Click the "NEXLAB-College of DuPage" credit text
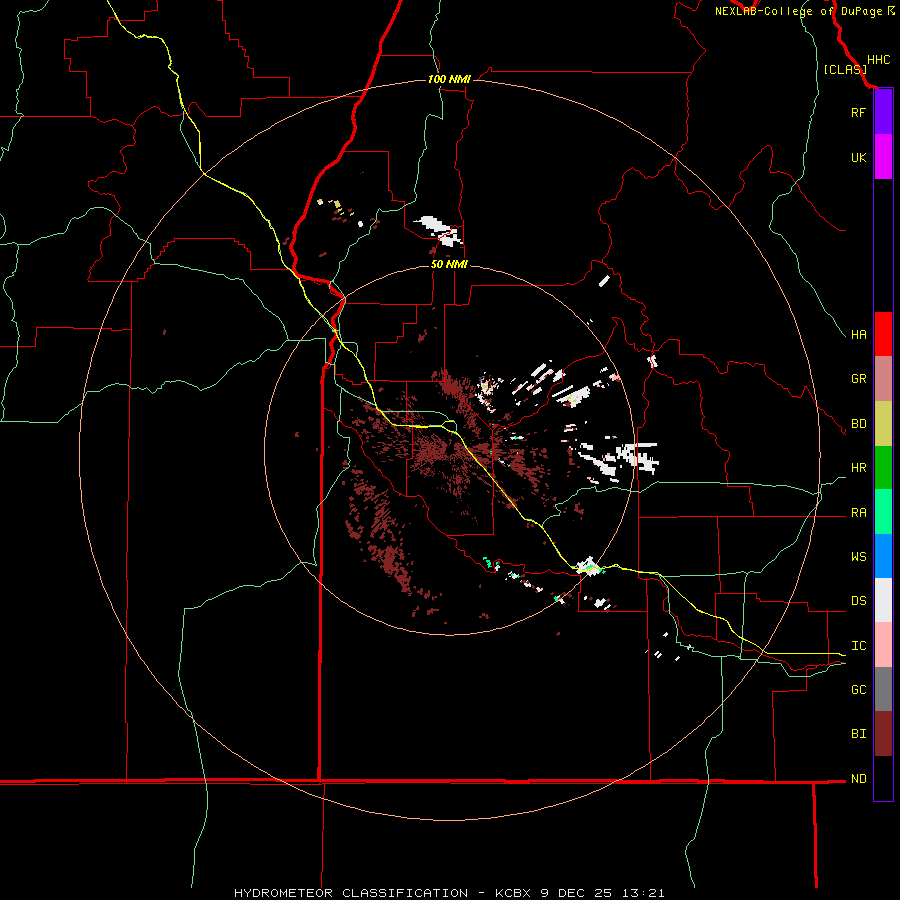The width and height of the screenshot is (900, 900). coord(798,11)
